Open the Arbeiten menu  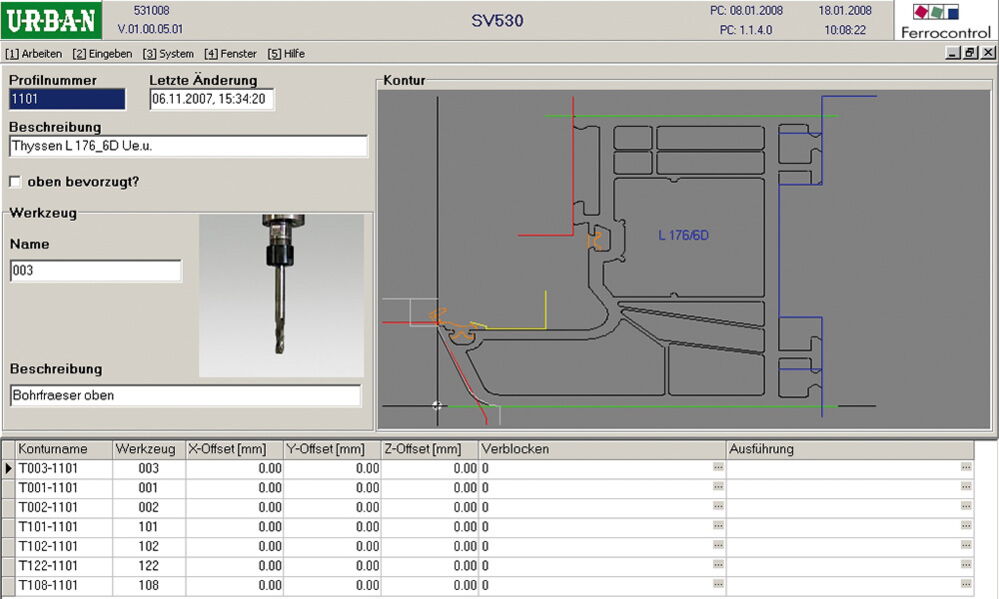(34, 53)
